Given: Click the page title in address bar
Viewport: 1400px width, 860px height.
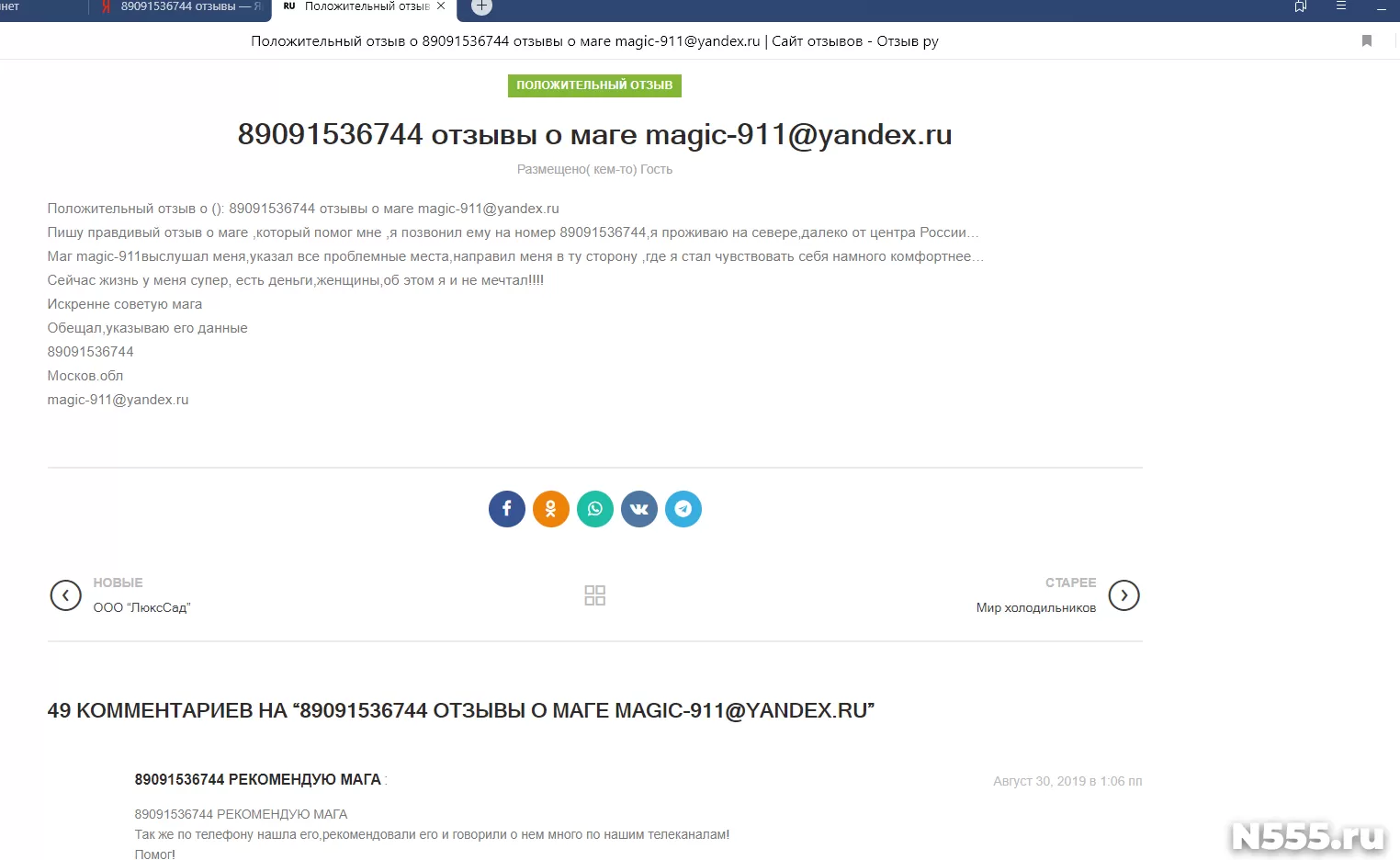Looking at the screenshot, I should [x=594, y=41].
